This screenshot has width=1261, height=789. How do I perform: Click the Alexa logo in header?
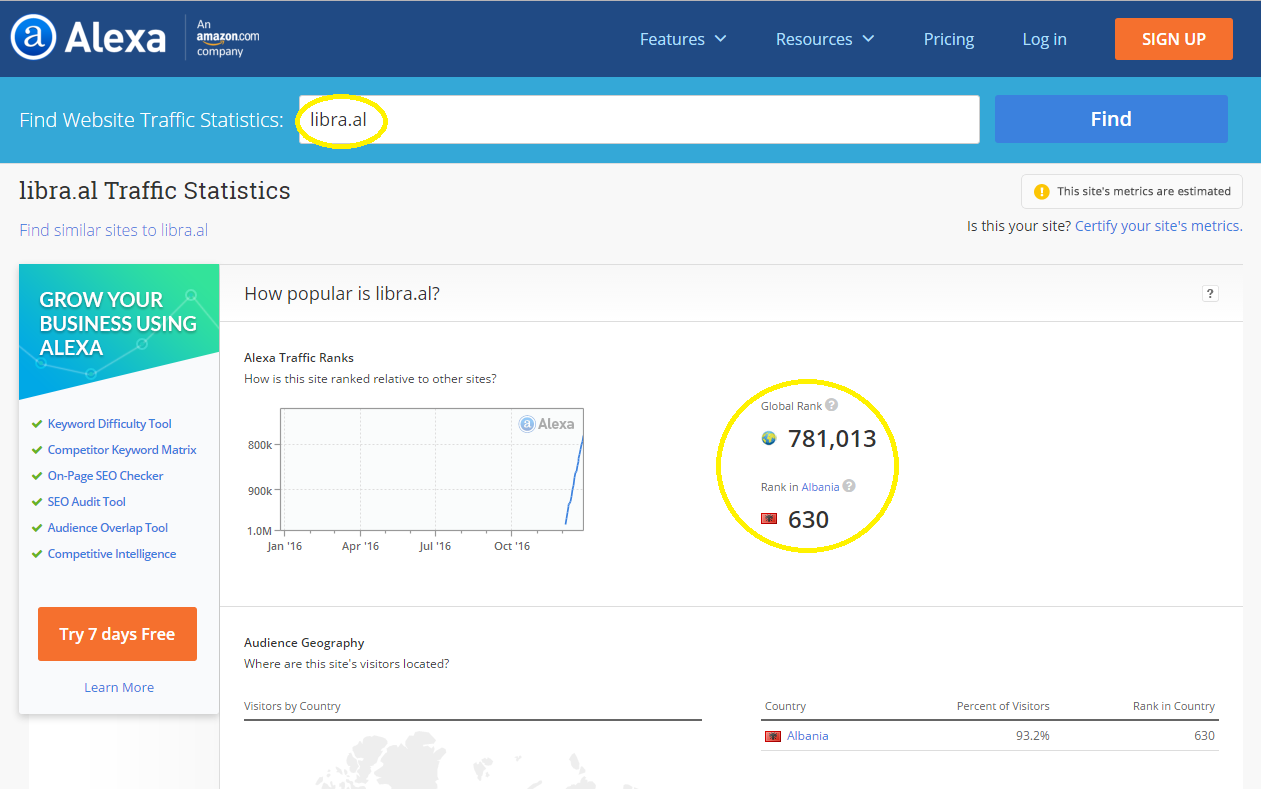coord(88,38)
